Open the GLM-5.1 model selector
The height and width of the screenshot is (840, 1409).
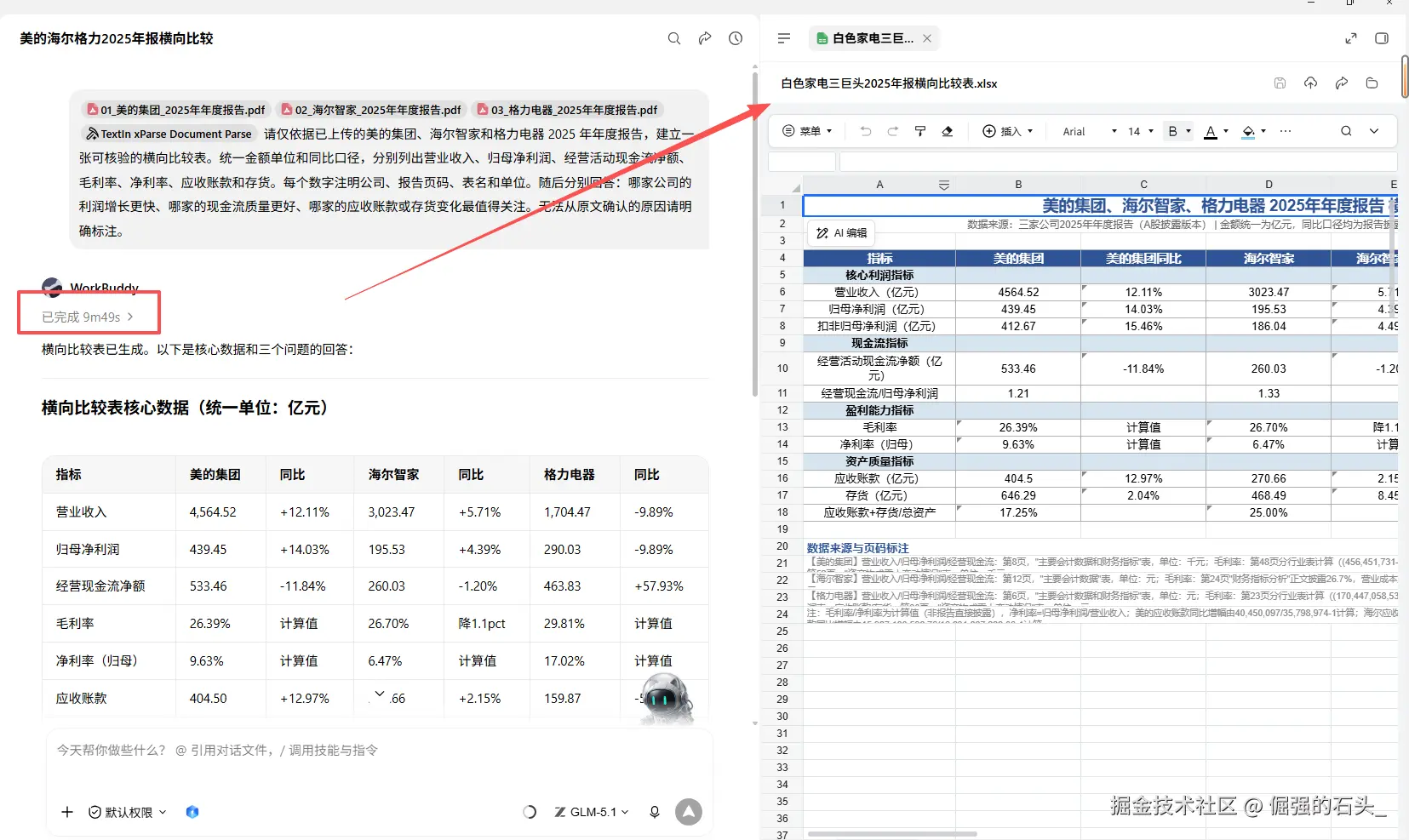click(592, 812)
